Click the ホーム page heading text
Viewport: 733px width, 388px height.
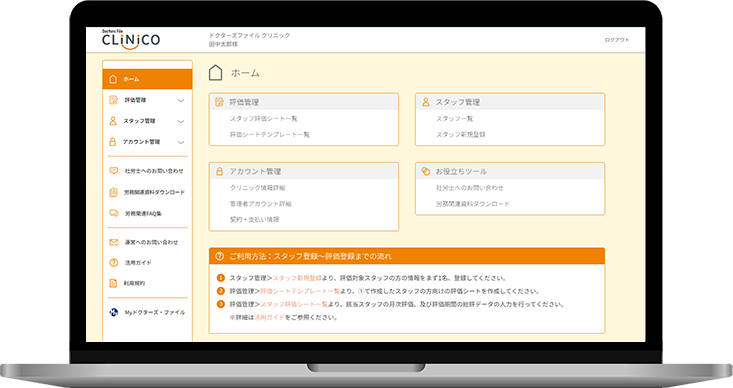245,73
